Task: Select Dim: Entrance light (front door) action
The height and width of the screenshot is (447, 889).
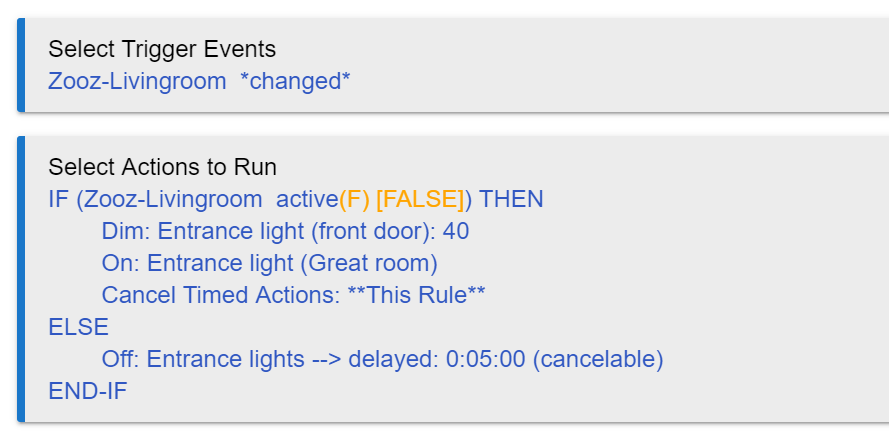Action: click(285, 231)
